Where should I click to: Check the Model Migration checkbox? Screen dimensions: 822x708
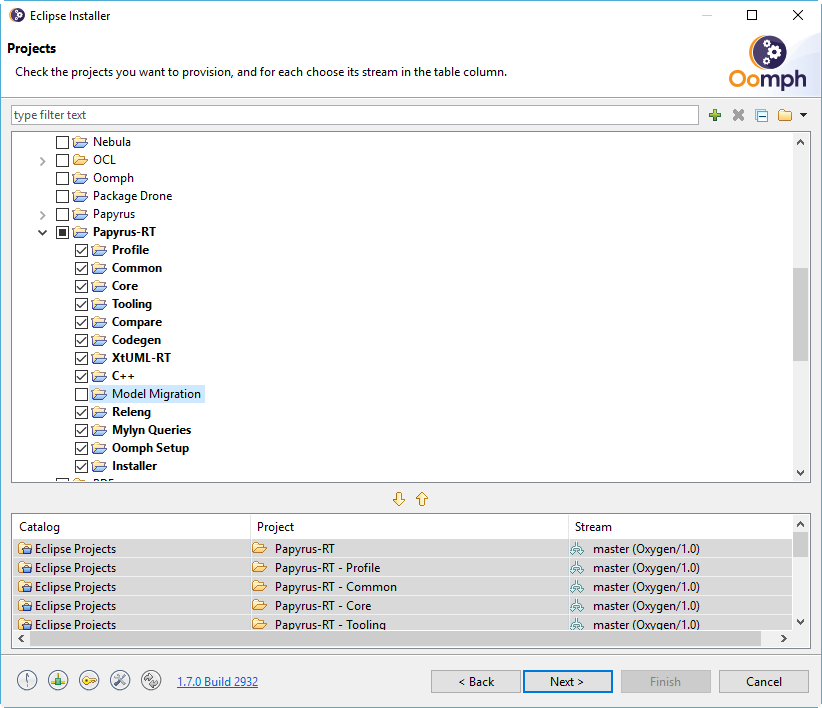pos(81,394)
